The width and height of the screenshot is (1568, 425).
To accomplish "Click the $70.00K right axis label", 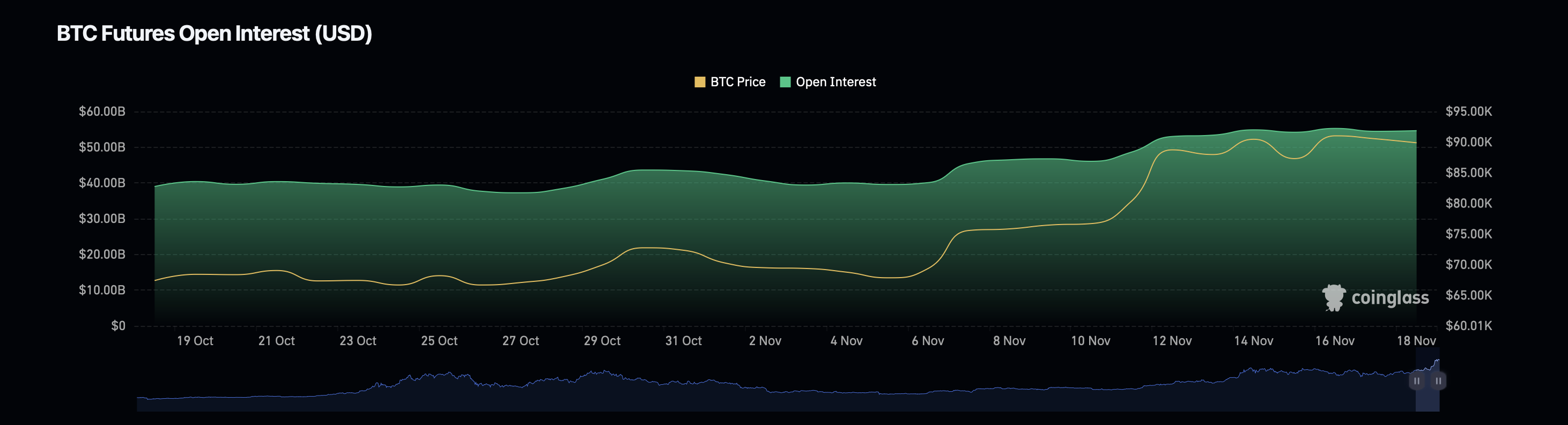I will (1469, 264).
